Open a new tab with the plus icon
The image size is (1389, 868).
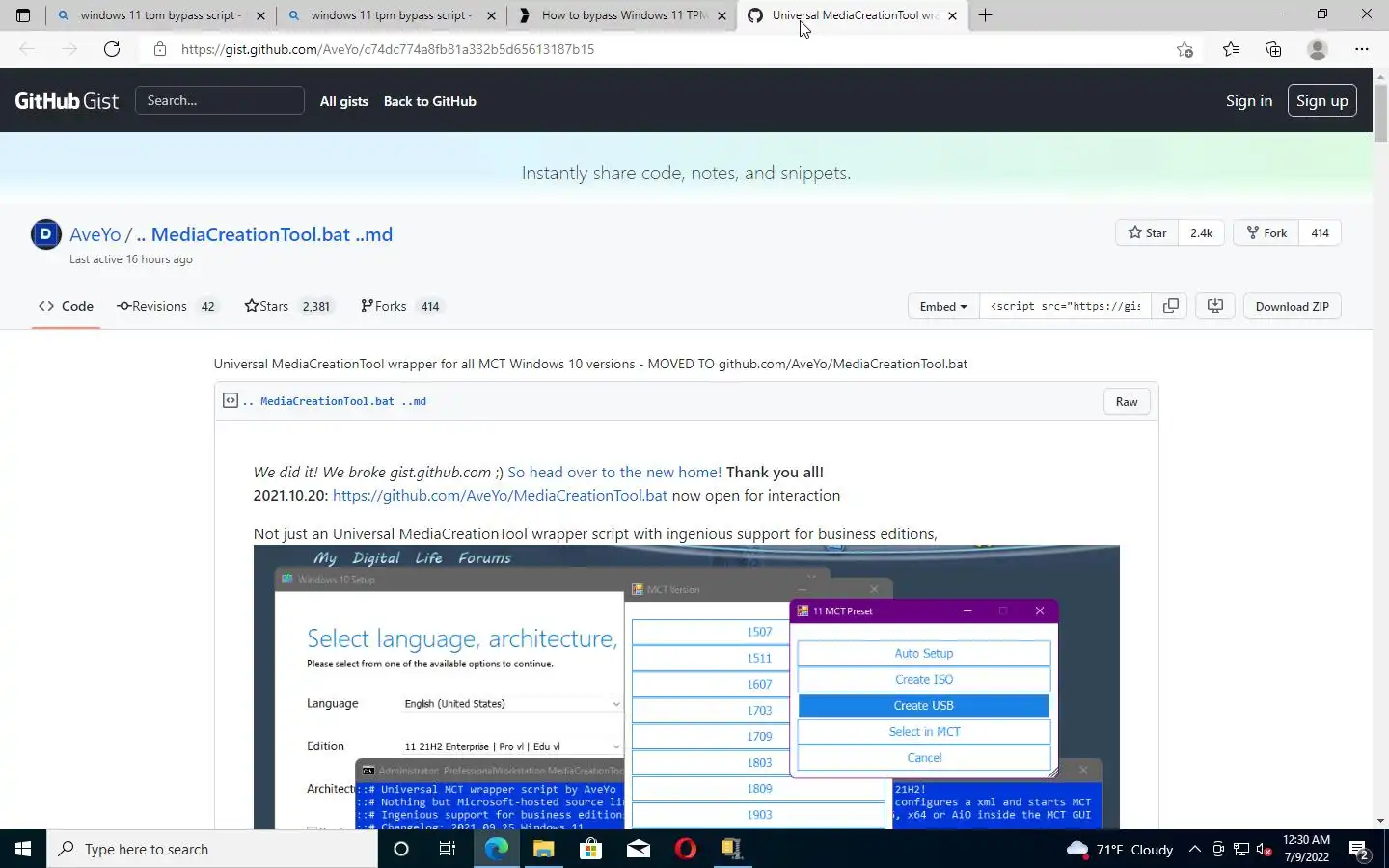(x=985, y=15)
